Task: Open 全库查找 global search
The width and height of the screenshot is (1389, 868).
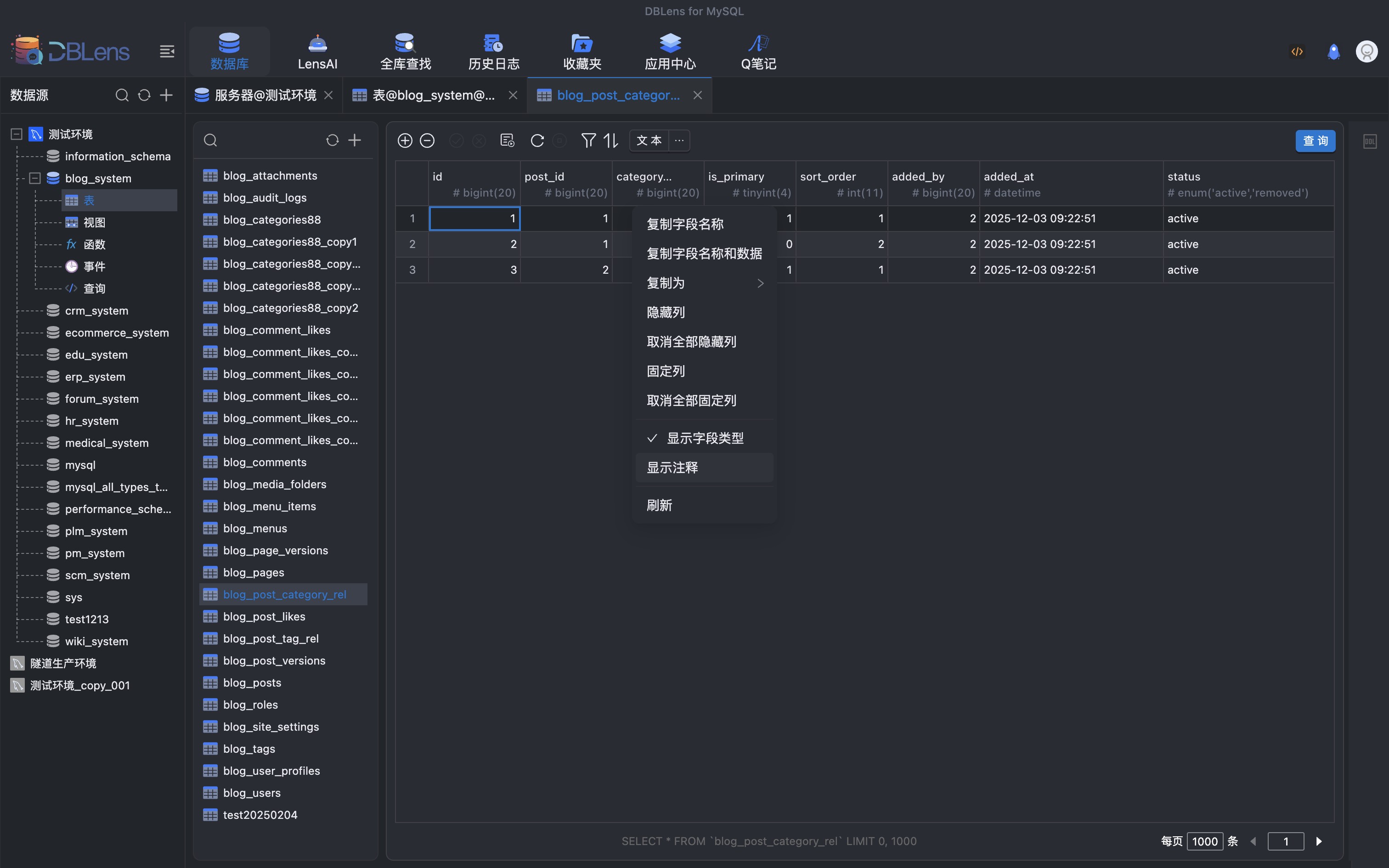Action: pos(405,51)
